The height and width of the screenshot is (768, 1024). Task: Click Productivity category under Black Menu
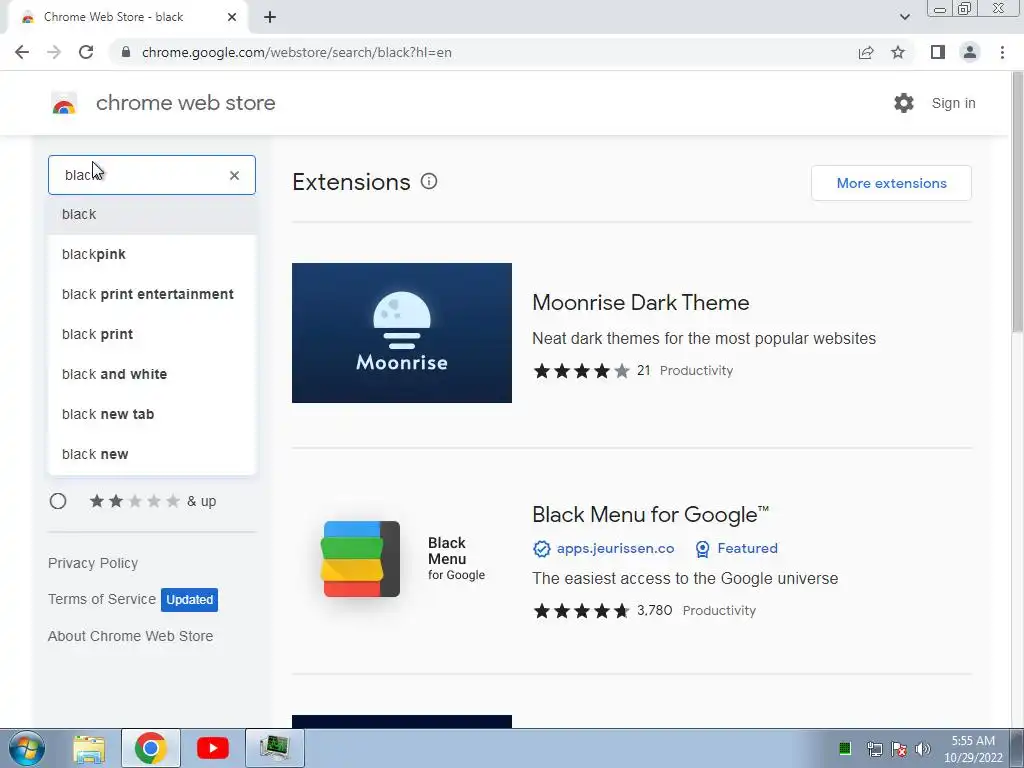[719, 611]
